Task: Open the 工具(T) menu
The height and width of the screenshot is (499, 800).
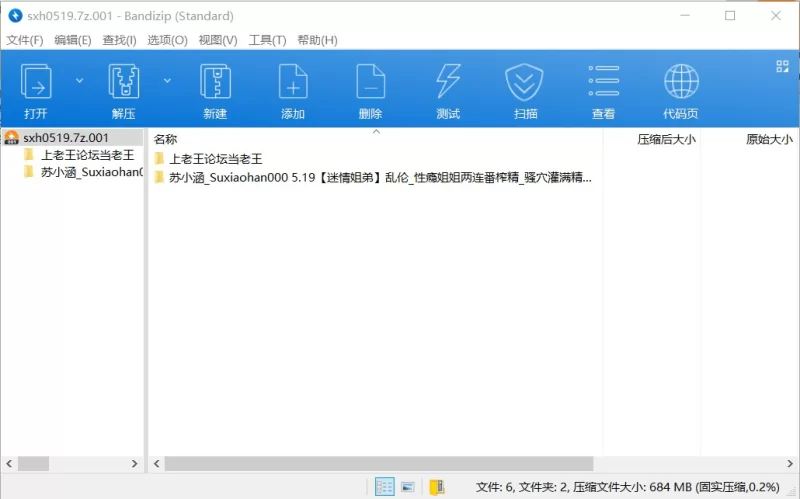Action: (x=267, y=40)
